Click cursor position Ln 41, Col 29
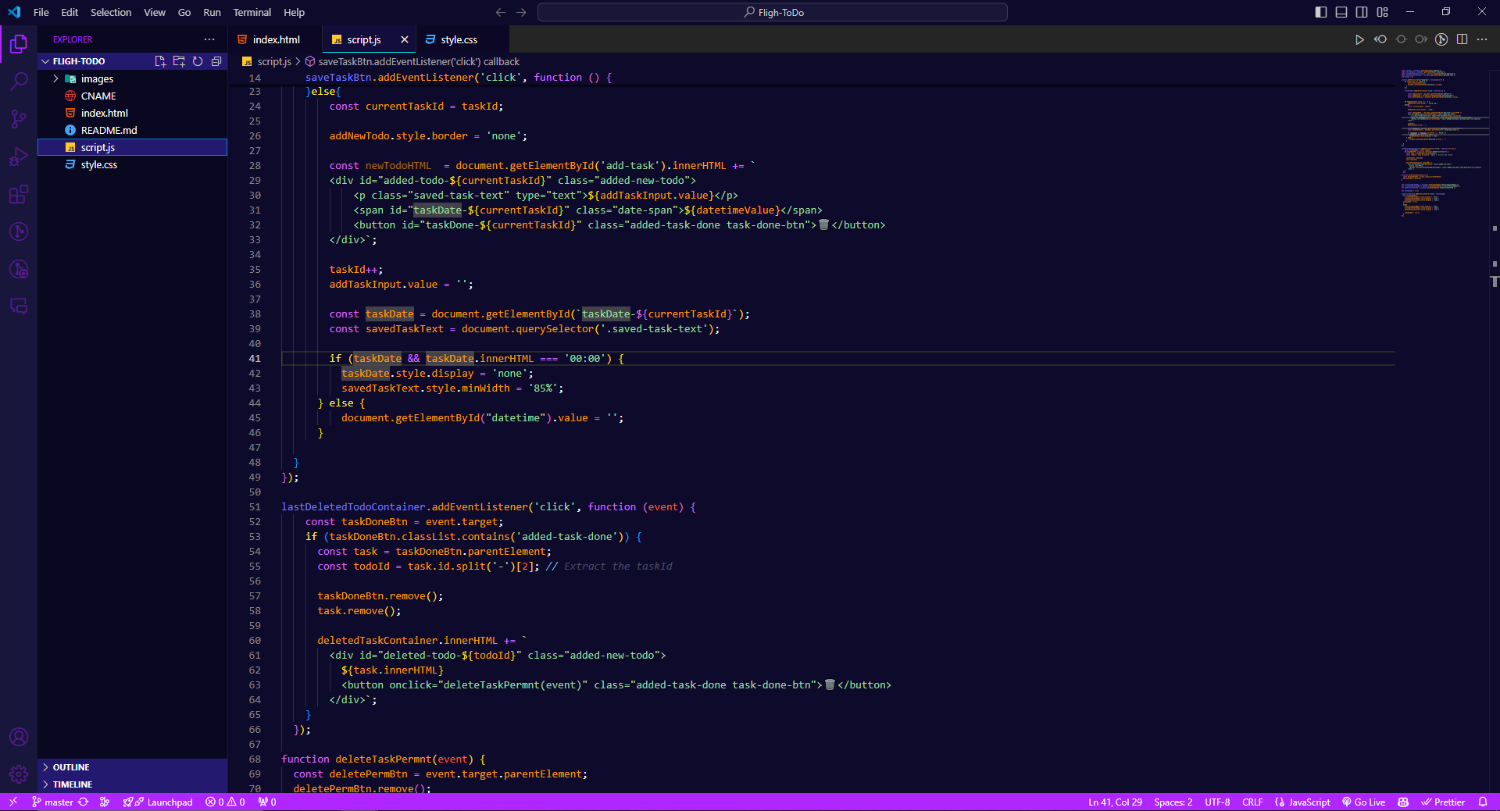Viewport: 1500px width, 811px height. 1114,802
